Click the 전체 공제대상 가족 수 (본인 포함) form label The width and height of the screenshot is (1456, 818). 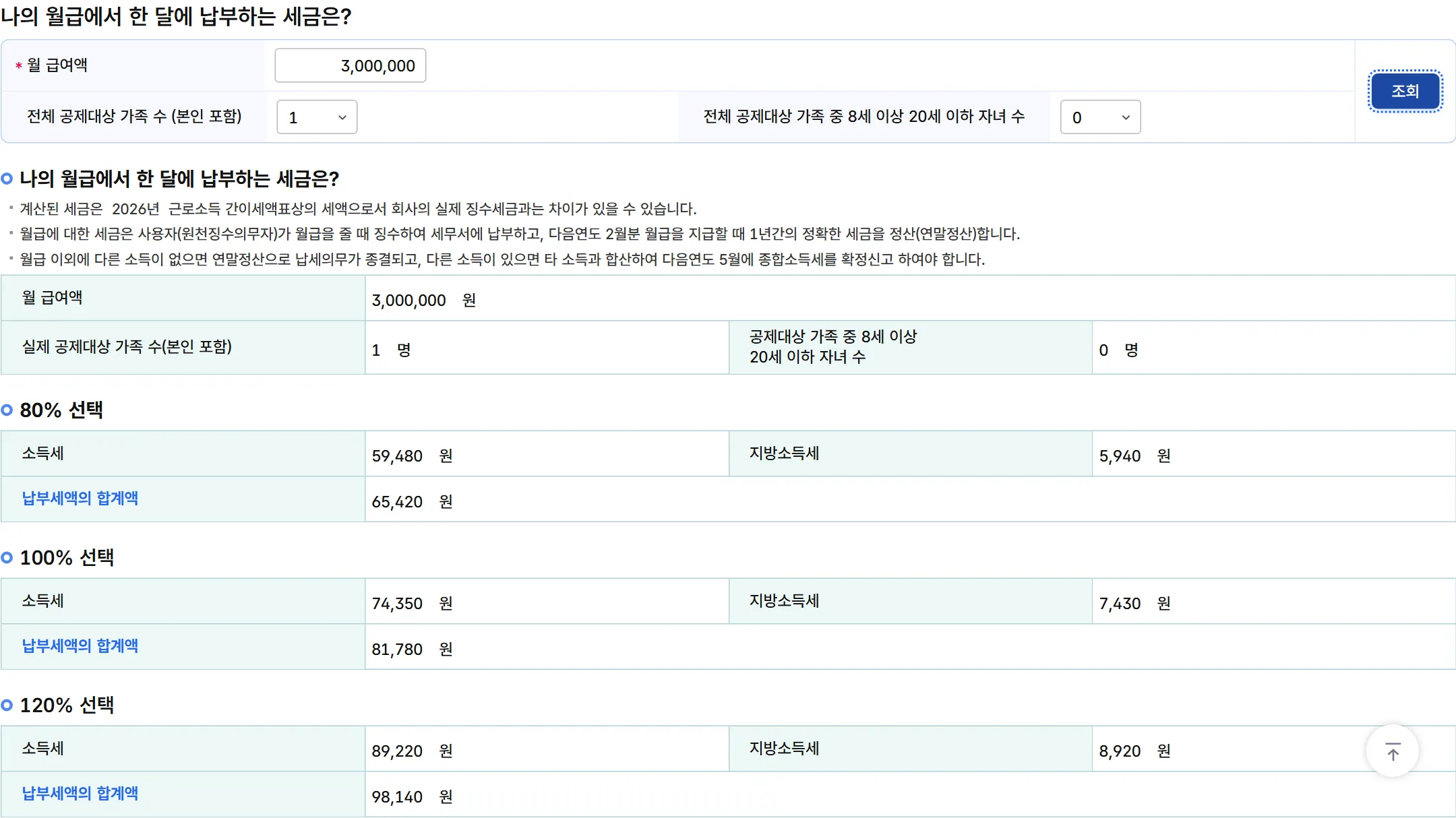134,116
